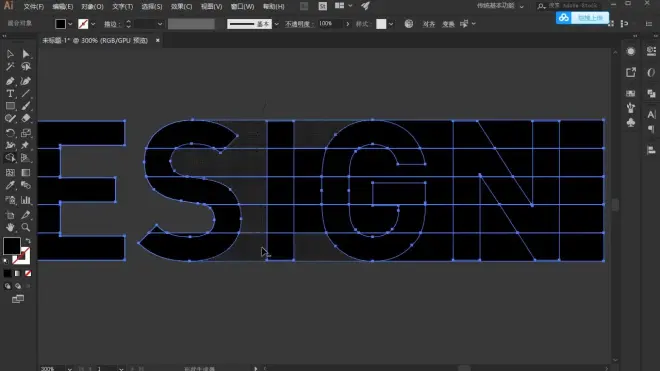Screen dimensions: 660x371
Task: Set paint mode to None
Action: coord(28,274)
